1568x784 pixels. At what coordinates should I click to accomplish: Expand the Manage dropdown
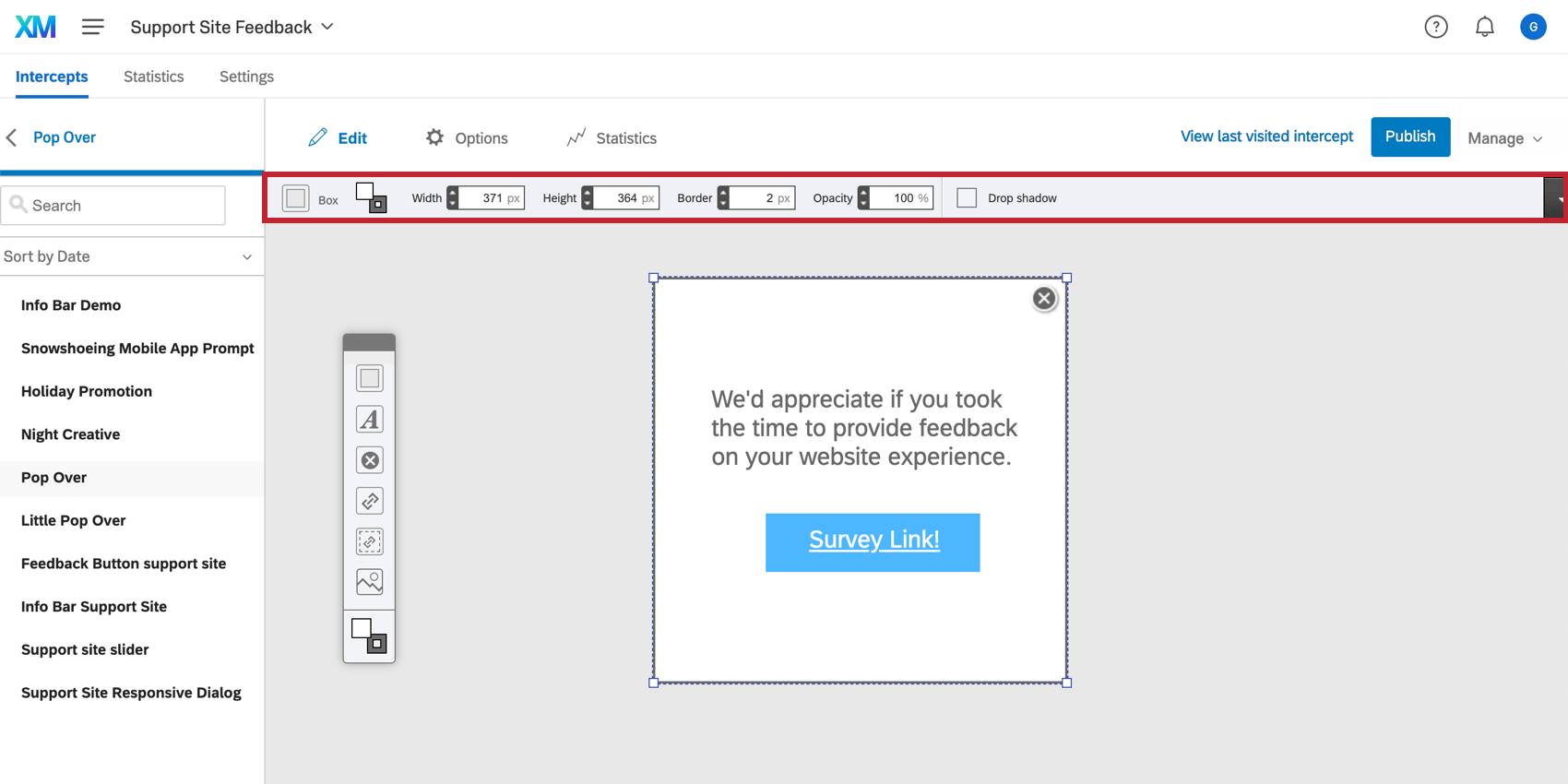pos(1505,138)
